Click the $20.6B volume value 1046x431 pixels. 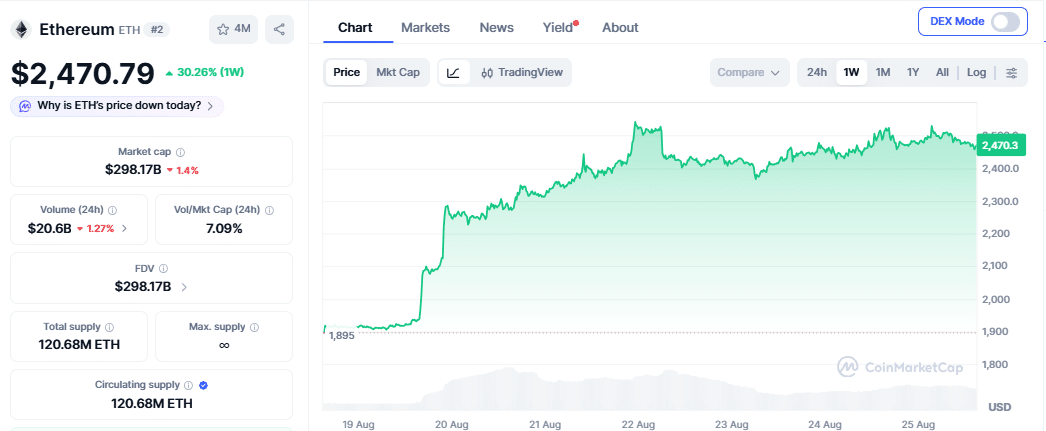(49, 228)
